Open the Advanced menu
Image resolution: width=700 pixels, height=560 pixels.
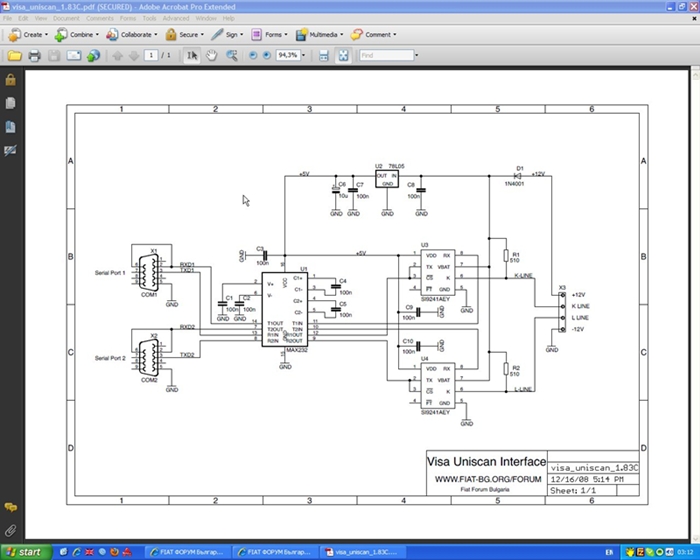click(175, 18)
